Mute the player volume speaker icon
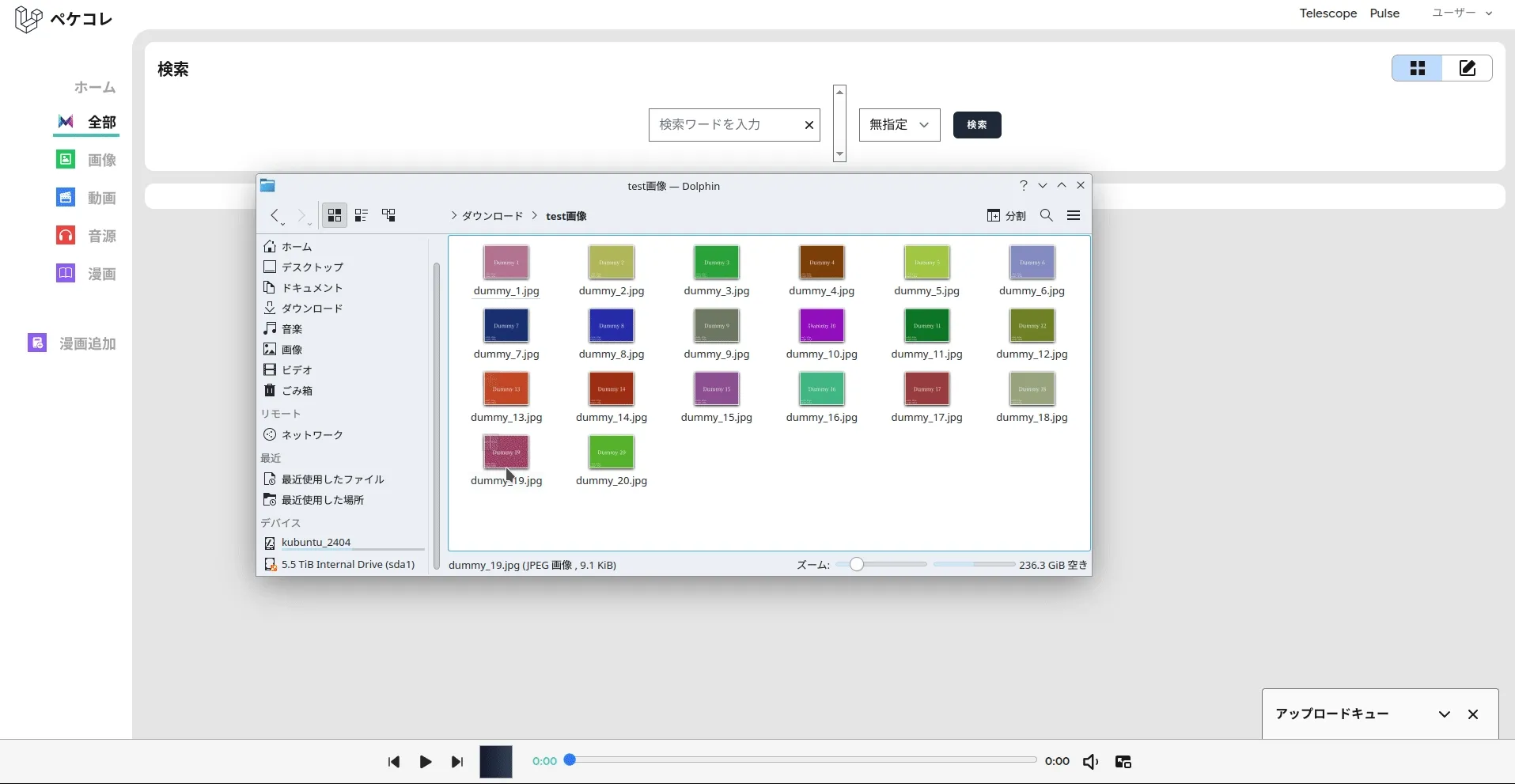Screen dimensions: 1515x784 tap(1090, 762)
